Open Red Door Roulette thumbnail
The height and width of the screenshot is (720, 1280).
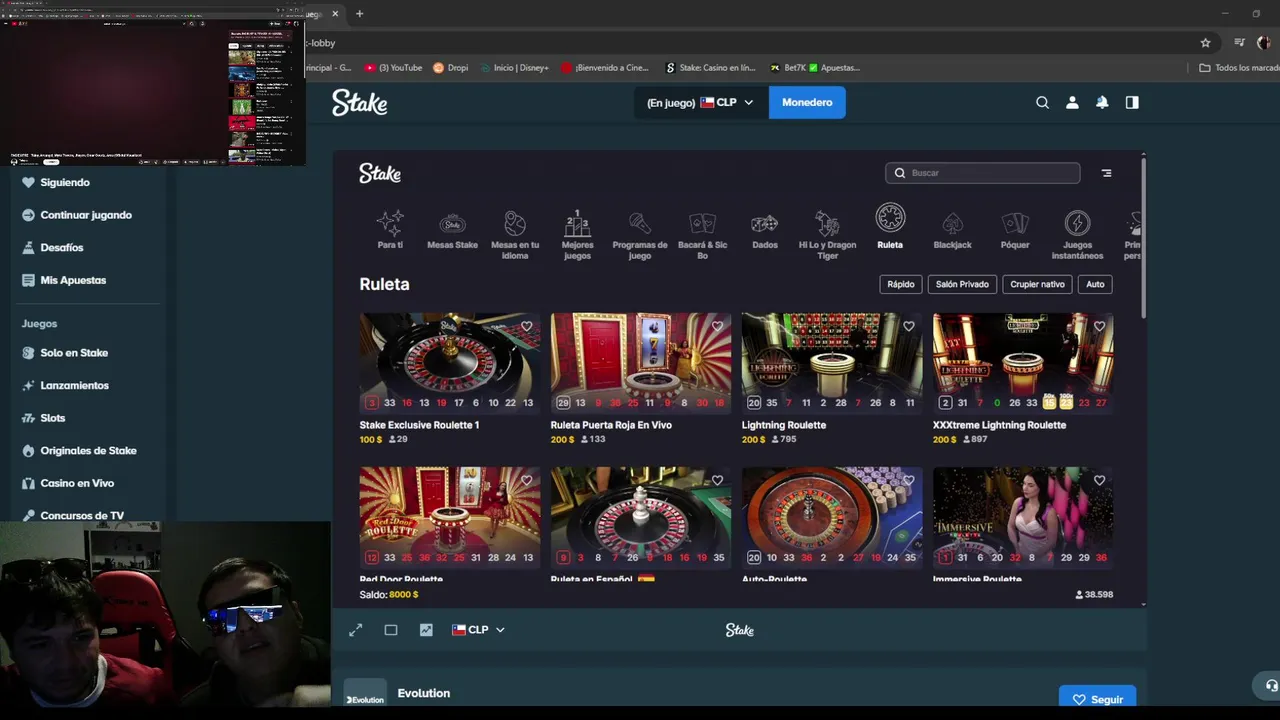click(450, 516)
